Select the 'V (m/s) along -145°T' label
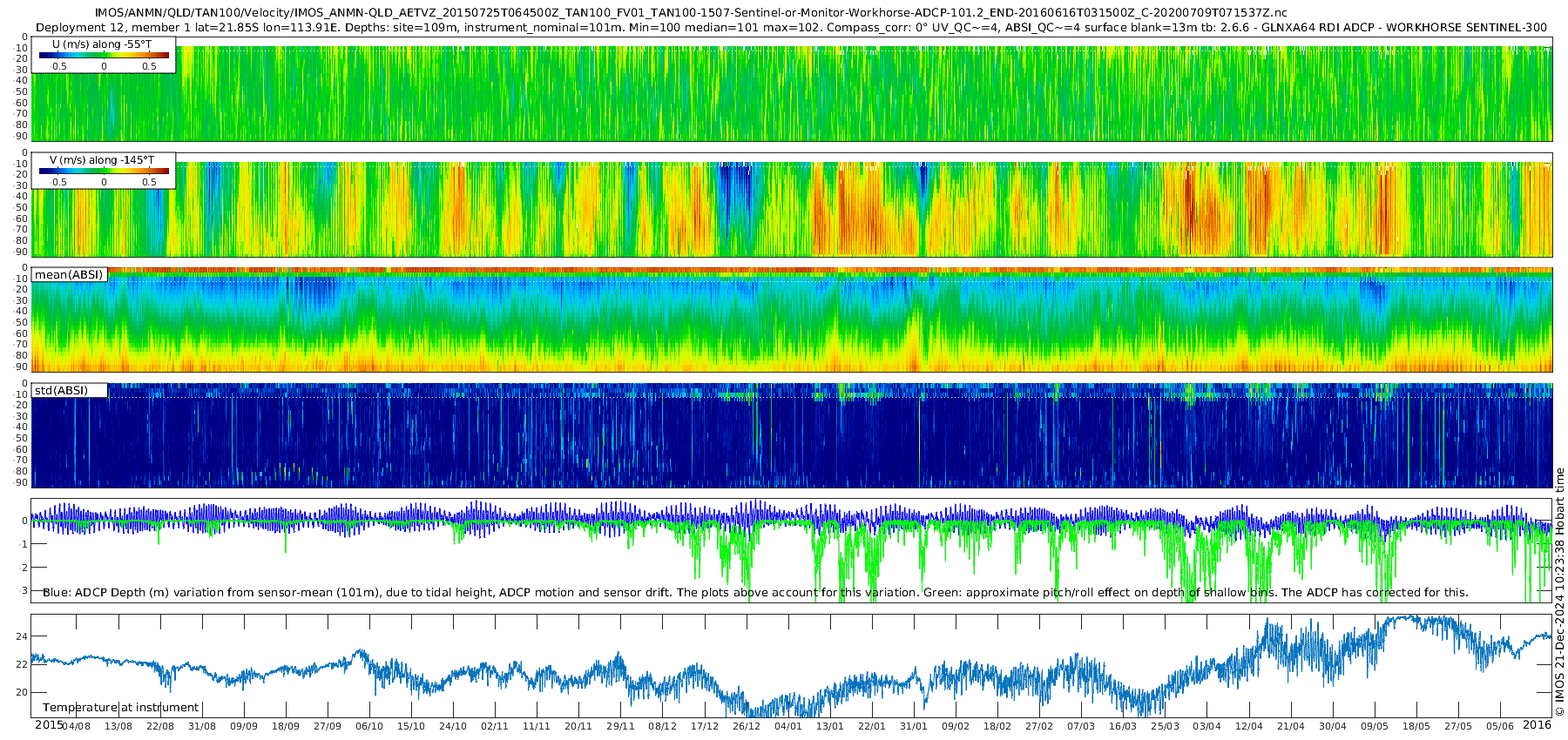This screenshot has width=1568, height=740. tap(102, 159)
